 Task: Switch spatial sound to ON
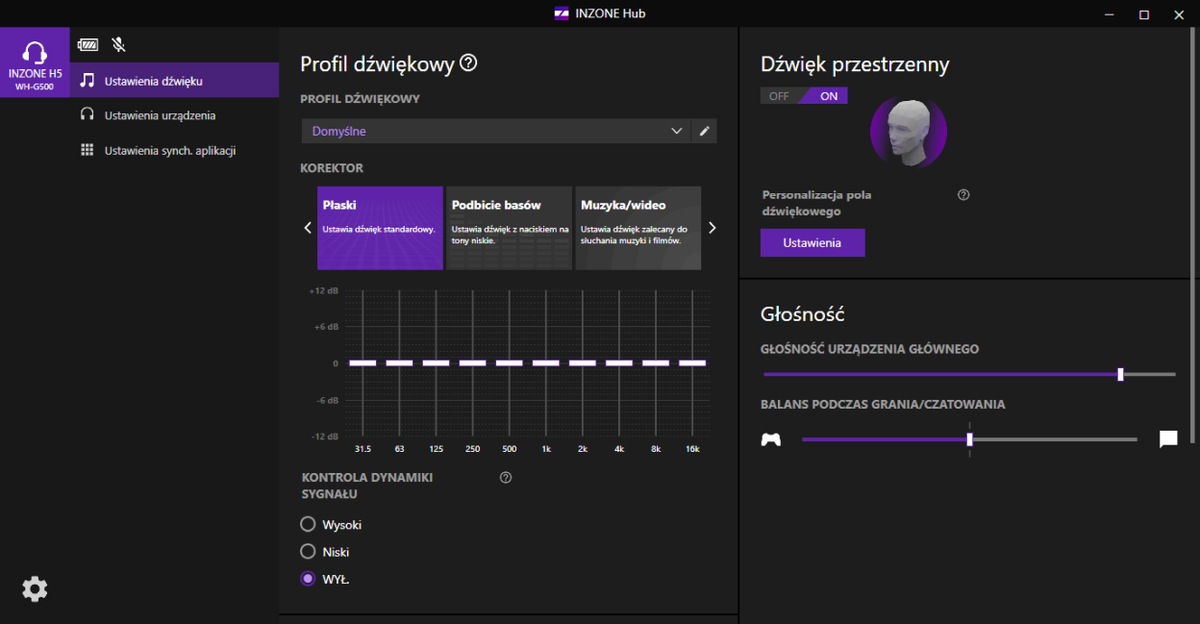point(828,96)
